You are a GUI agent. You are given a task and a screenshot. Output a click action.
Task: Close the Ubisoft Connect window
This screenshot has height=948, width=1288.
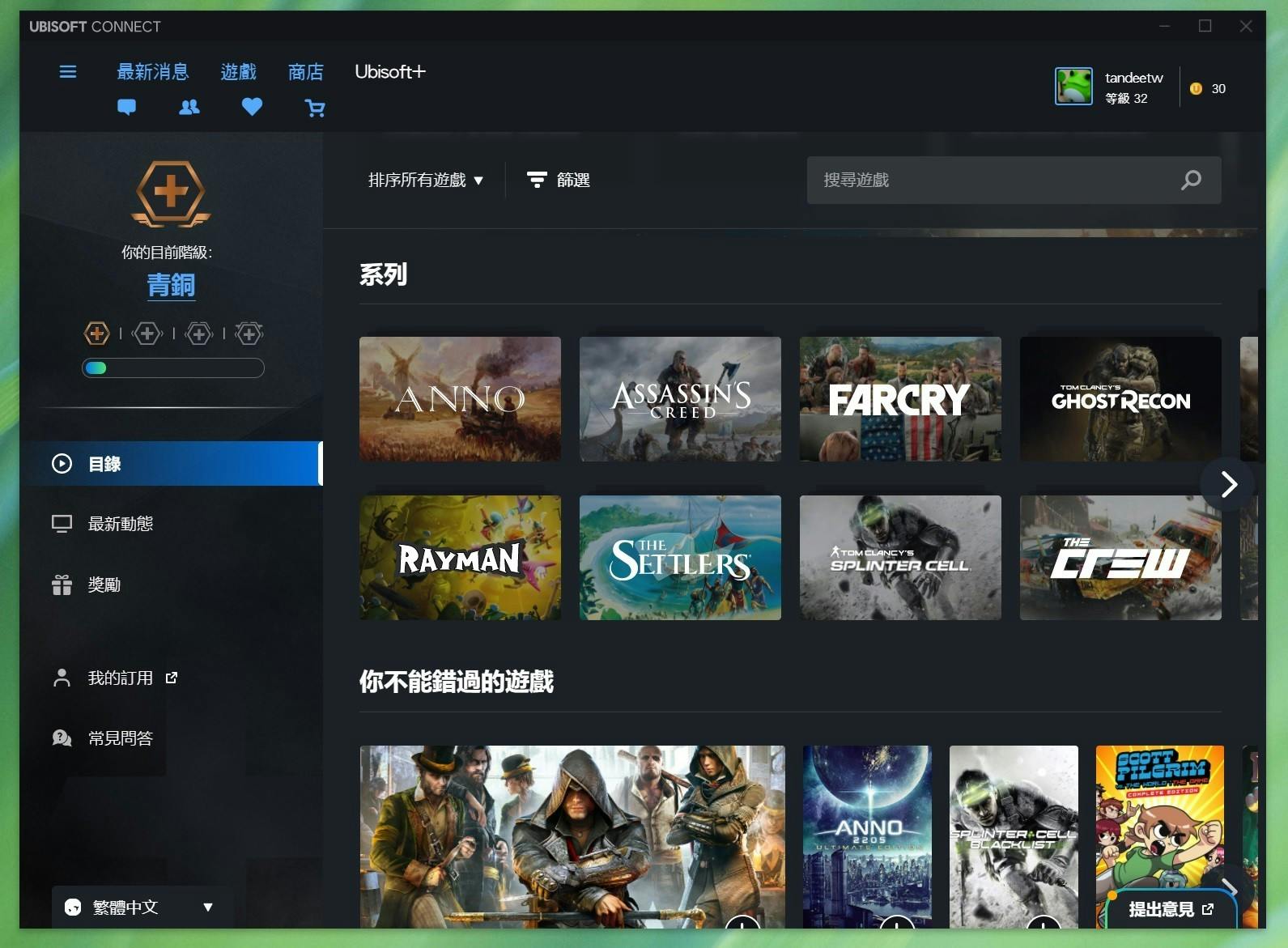pyautogui.click(x=1246, y=26)
